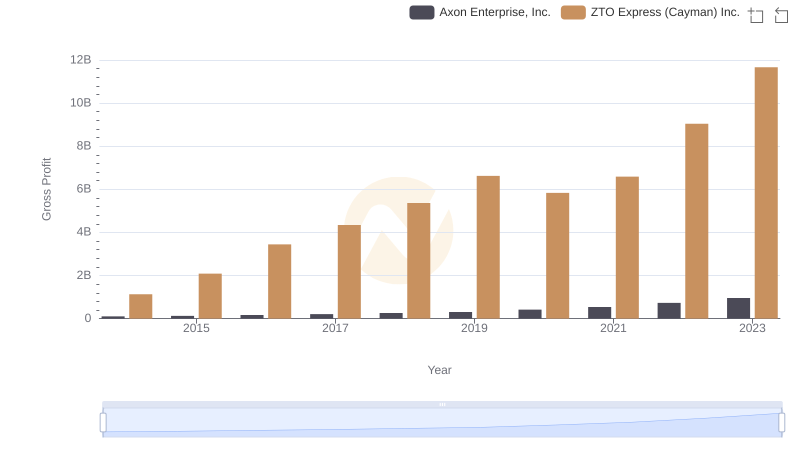Click Axon Enterprise bar for 2021
This screenshot has height=461, width=800.
click(x=599, y=313)
